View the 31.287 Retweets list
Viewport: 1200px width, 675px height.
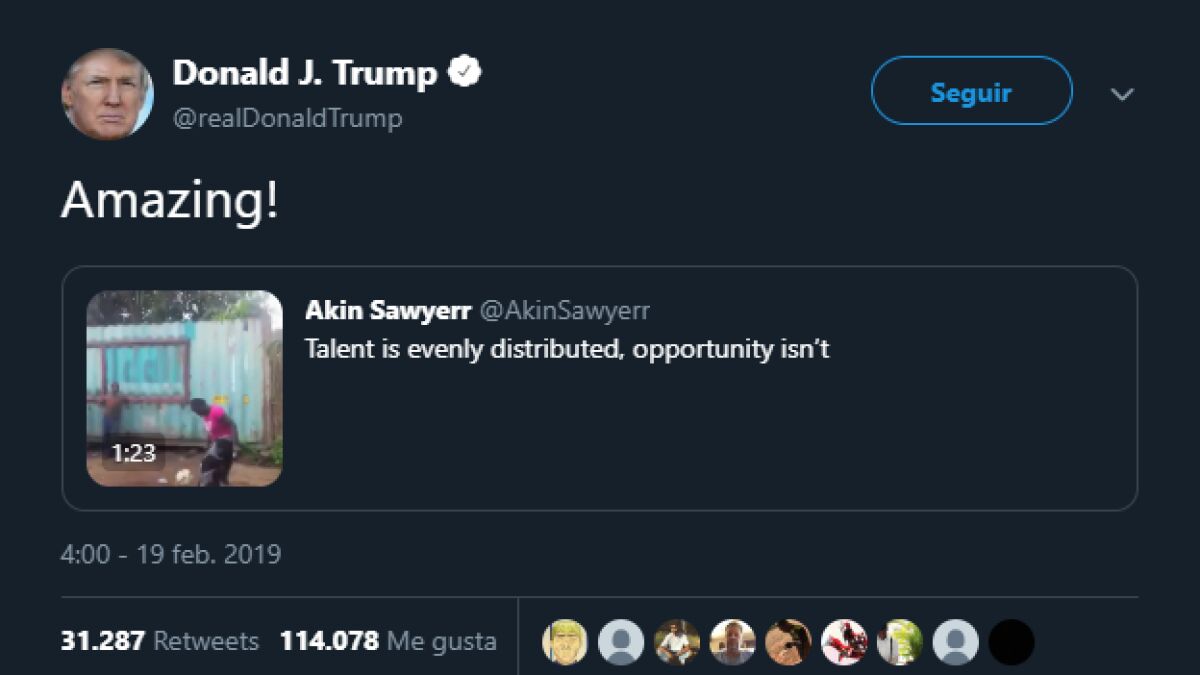tap(160, 641)
